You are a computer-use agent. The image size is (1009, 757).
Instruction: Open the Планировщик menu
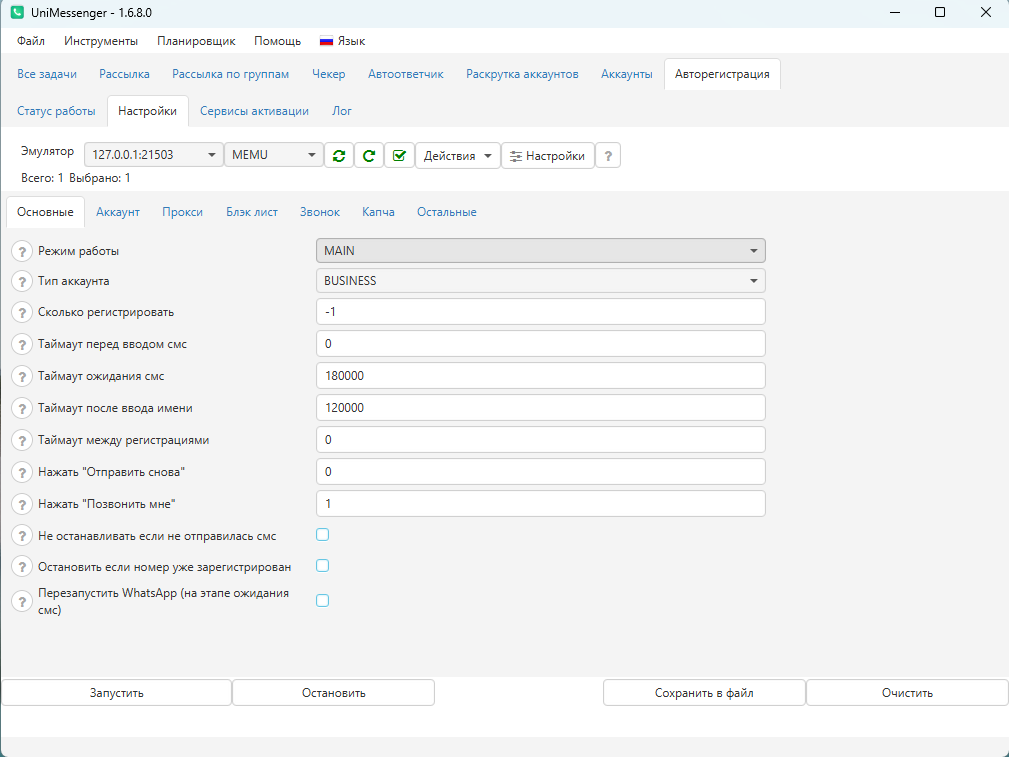(196, 41)
